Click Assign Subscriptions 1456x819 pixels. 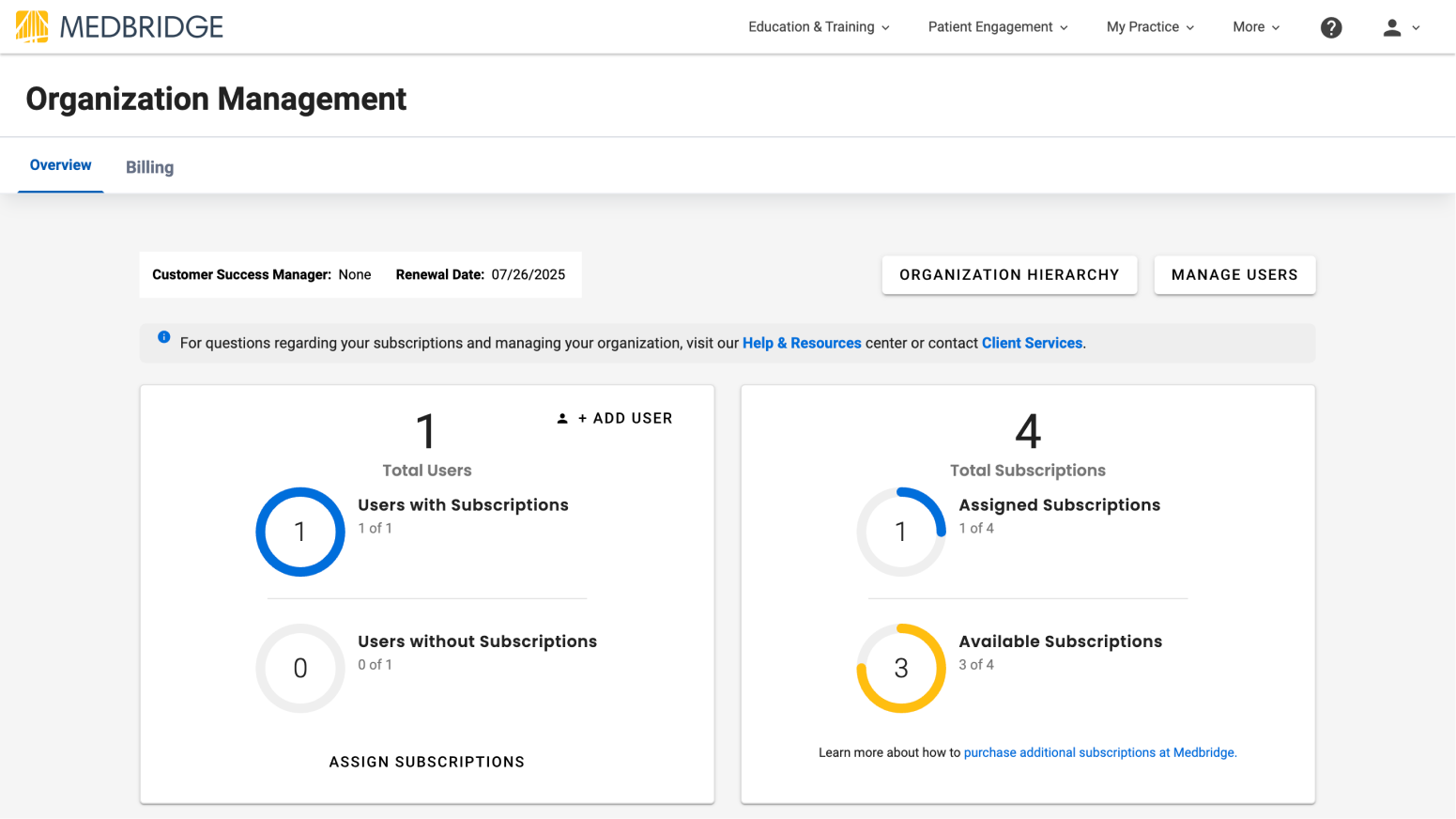point(427,762)
